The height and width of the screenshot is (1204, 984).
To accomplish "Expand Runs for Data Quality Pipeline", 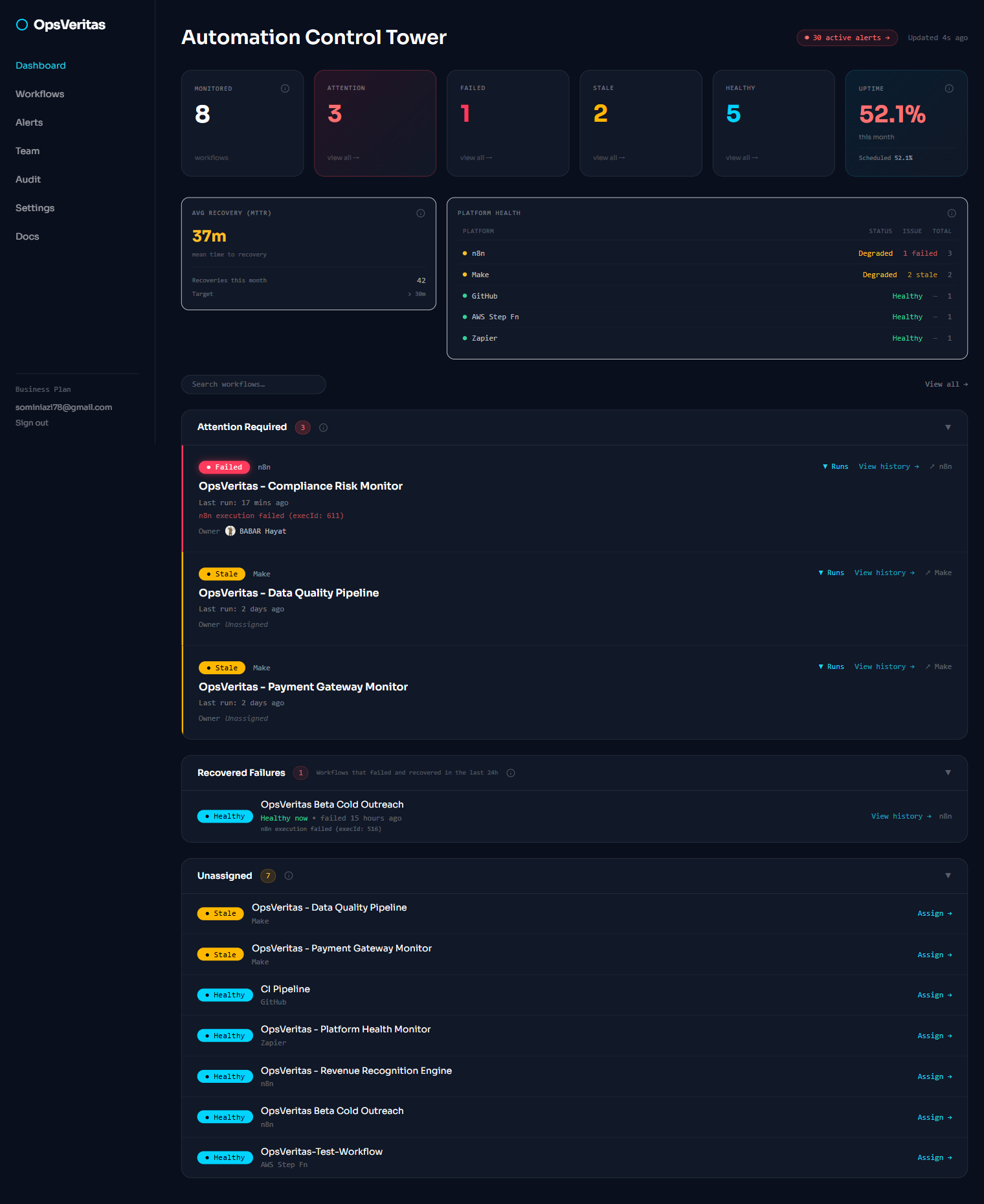I will (831, 573).
